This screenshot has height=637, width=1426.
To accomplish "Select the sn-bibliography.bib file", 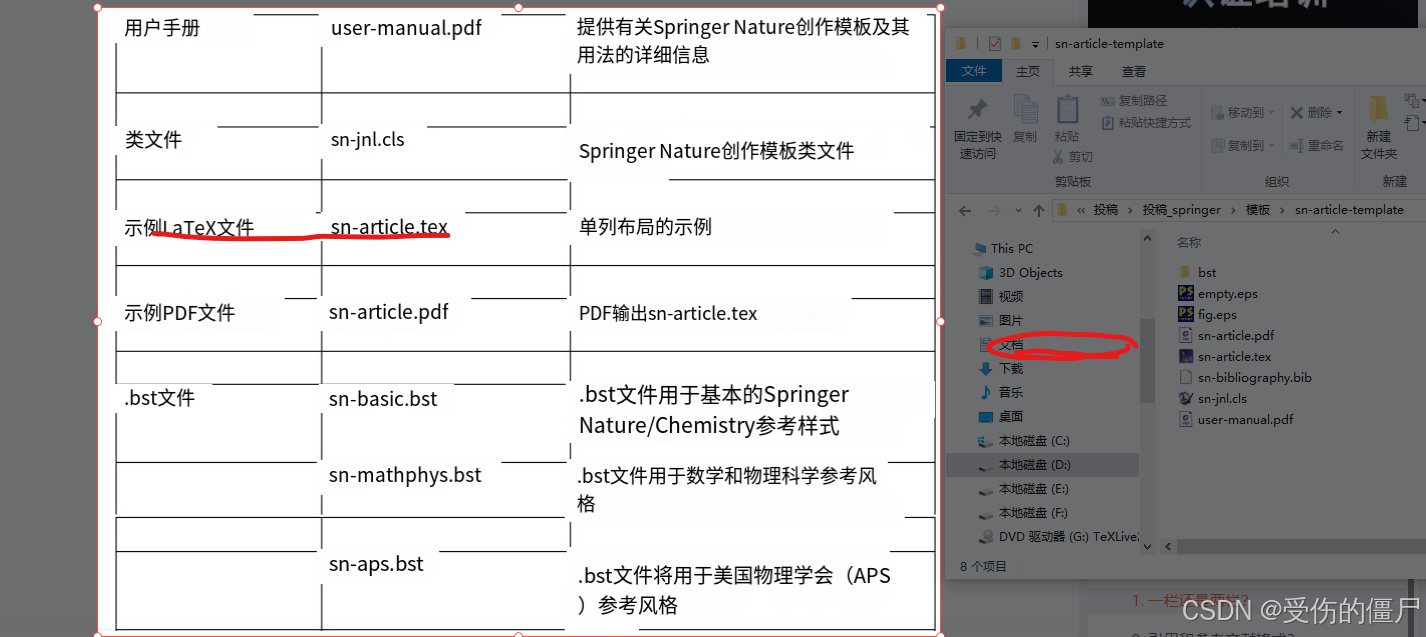I will 1245,378.
